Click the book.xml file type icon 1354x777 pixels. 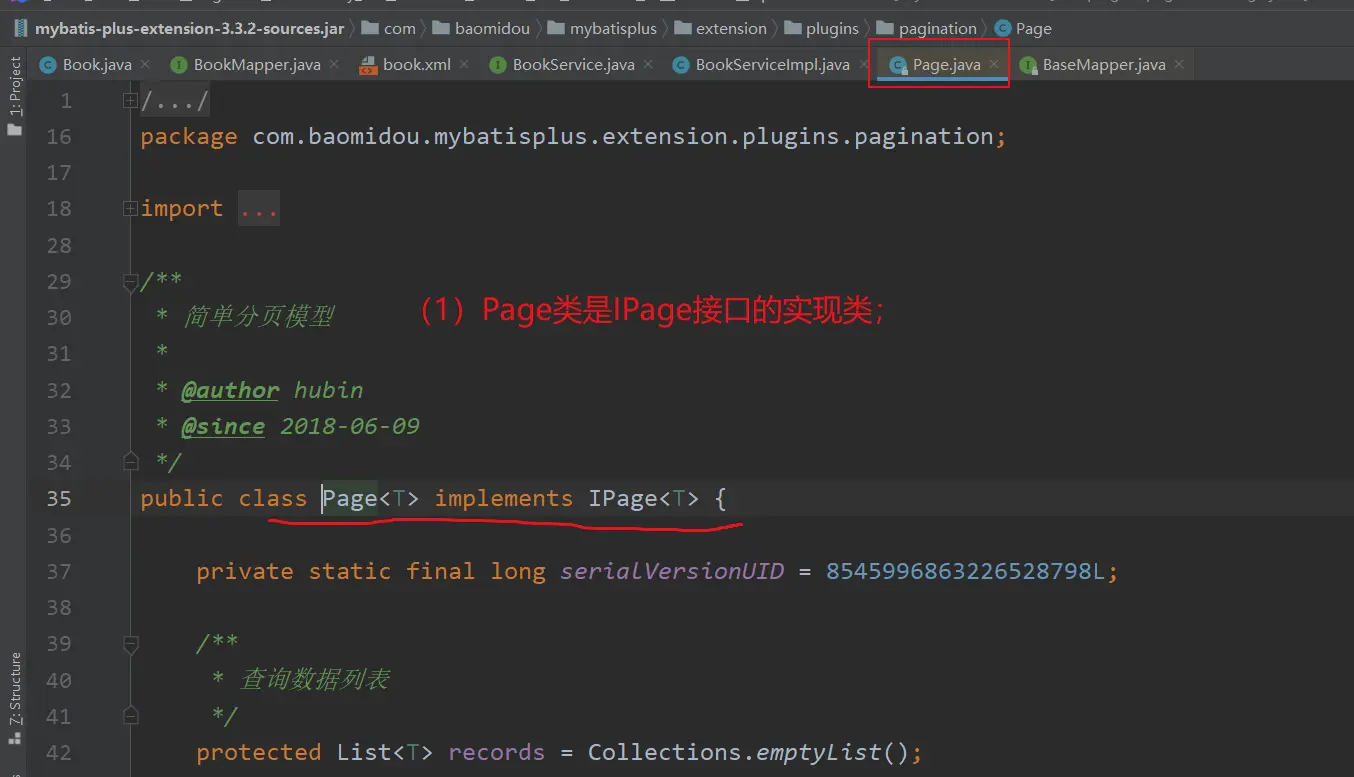click(367, 65)
